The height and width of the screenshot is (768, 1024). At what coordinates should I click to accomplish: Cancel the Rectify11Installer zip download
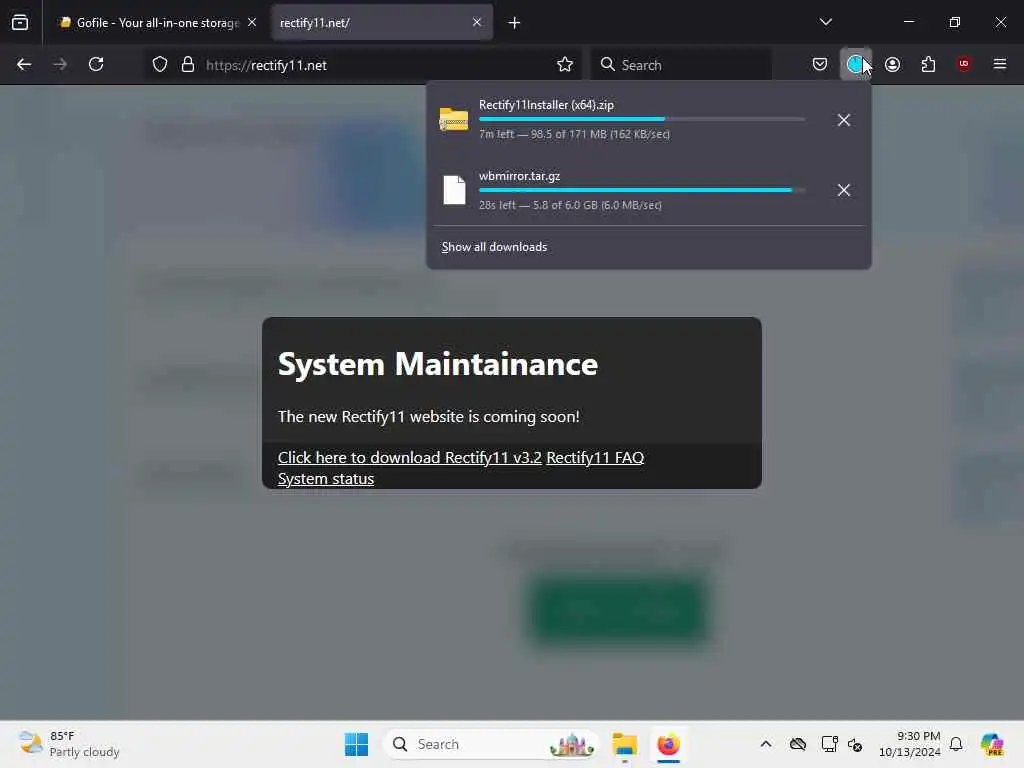(x=844, y=120)
